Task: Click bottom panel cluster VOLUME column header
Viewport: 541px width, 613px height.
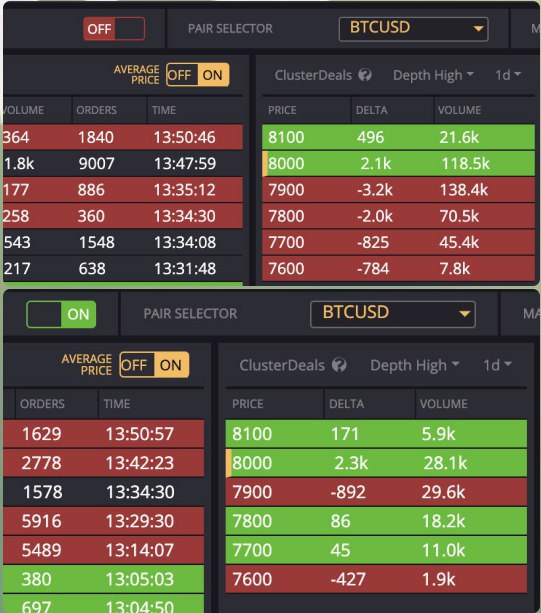Action: click(444, 403)
